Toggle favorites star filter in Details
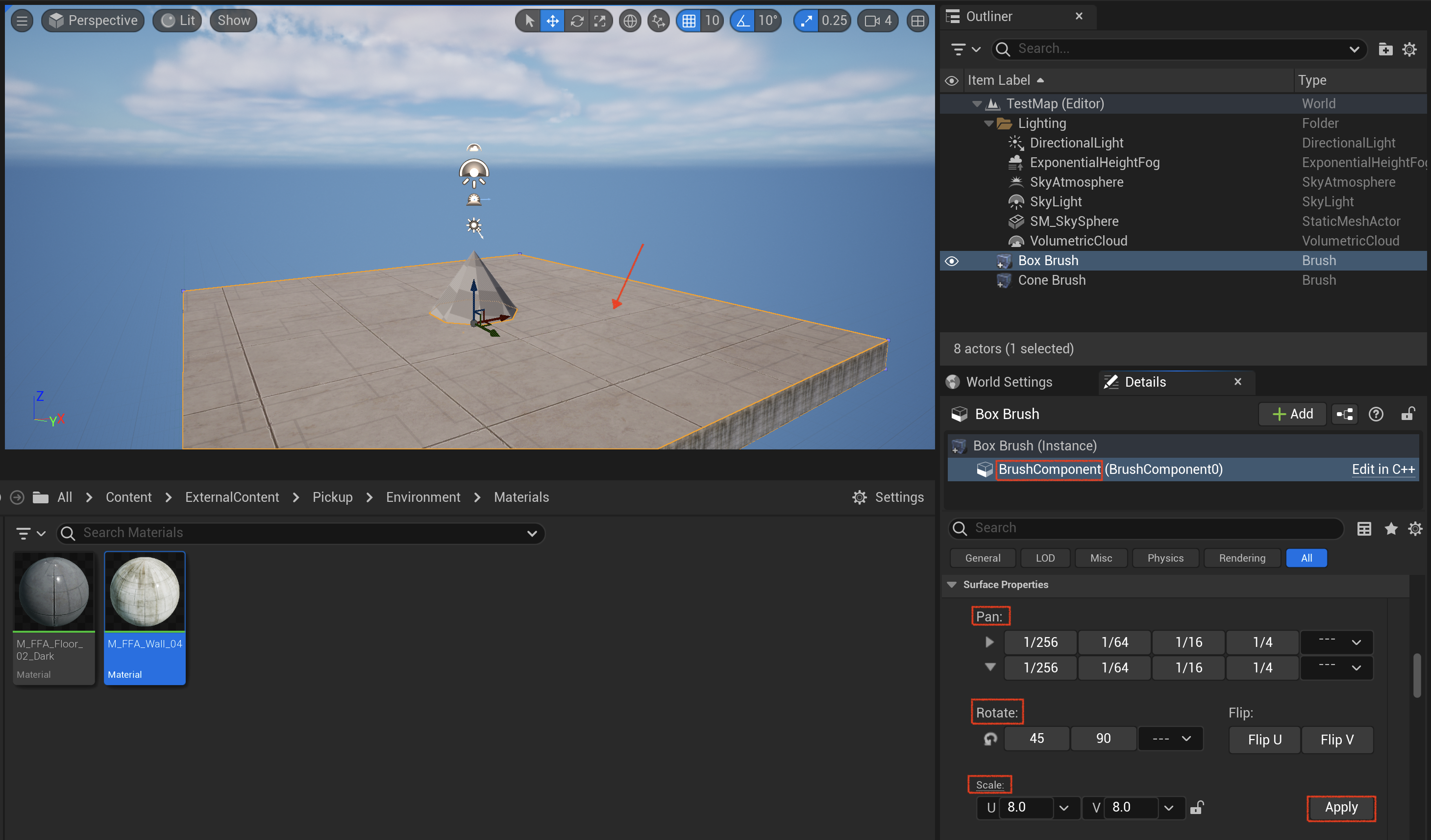The height and width of the screenshot is (840, 1431). click(x=1391, y=529)
